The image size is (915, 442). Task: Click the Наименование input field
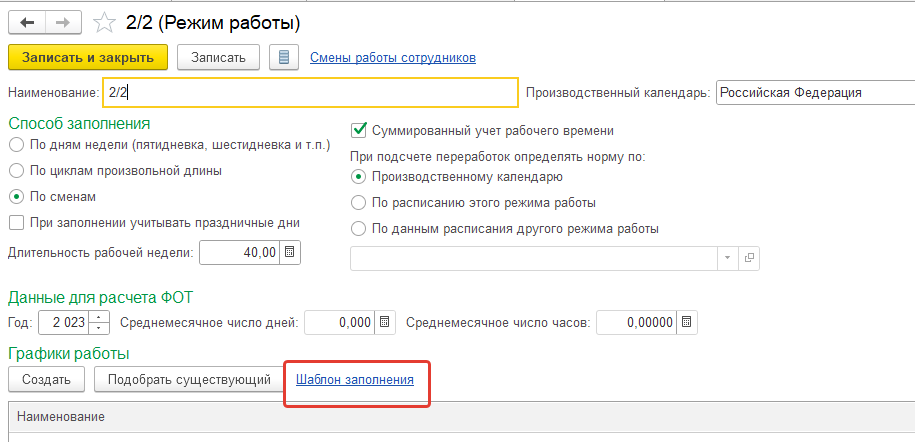[310, 92]
